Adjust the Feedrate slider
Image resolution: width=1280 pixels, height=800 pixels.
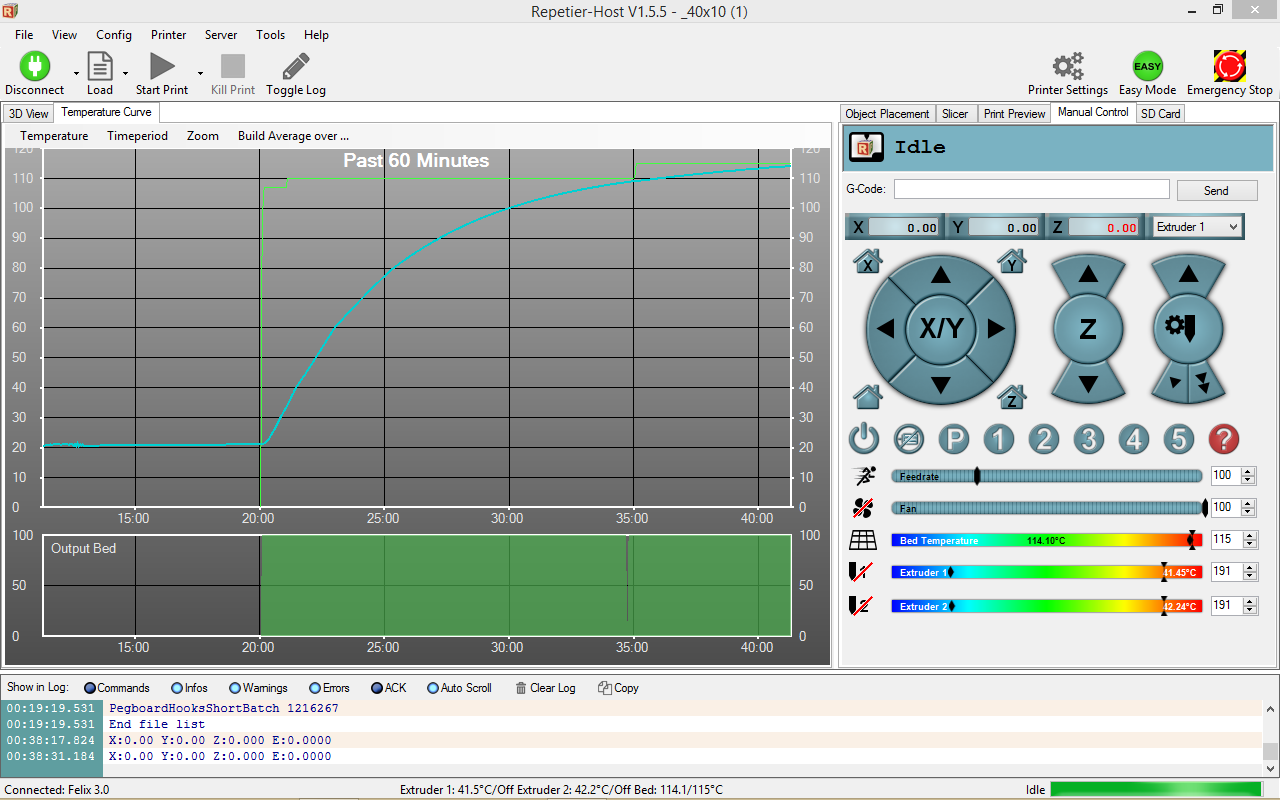tap(1047, 476)
